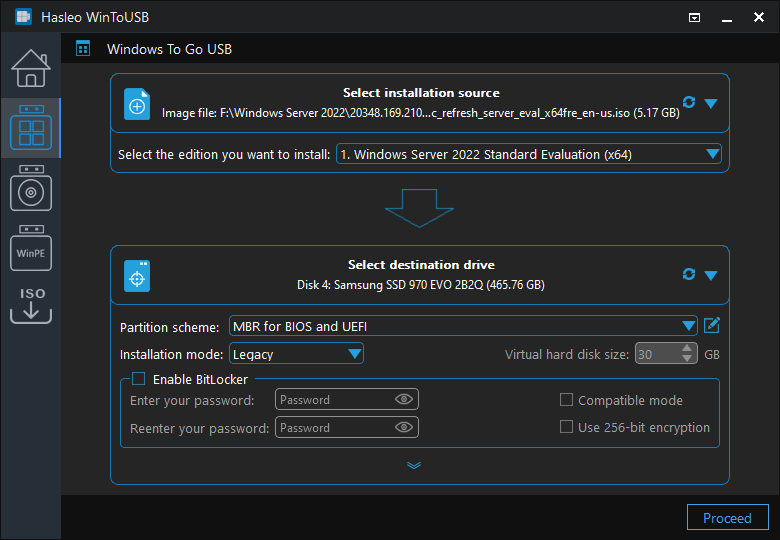Show the reentered password via eye icon
Viewport: 780px width, 540px height.
pyautogui.click(x=404, y=427)
